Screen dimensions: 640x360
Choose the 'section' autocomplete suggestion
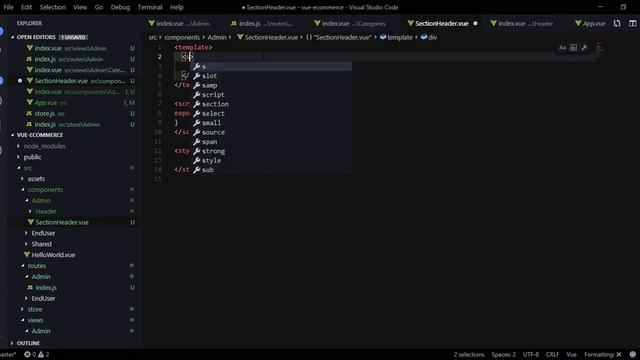(x=272, y=104)
